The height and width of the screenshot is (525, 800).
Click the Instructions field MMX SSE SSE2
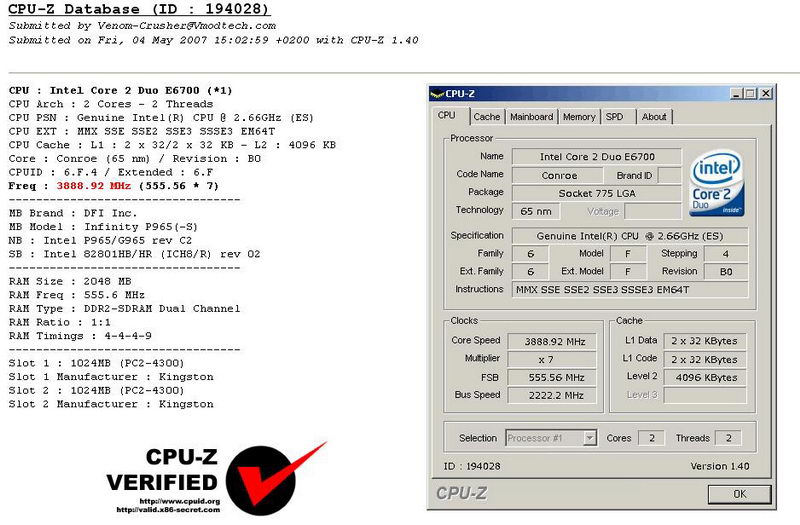(630, 289)
